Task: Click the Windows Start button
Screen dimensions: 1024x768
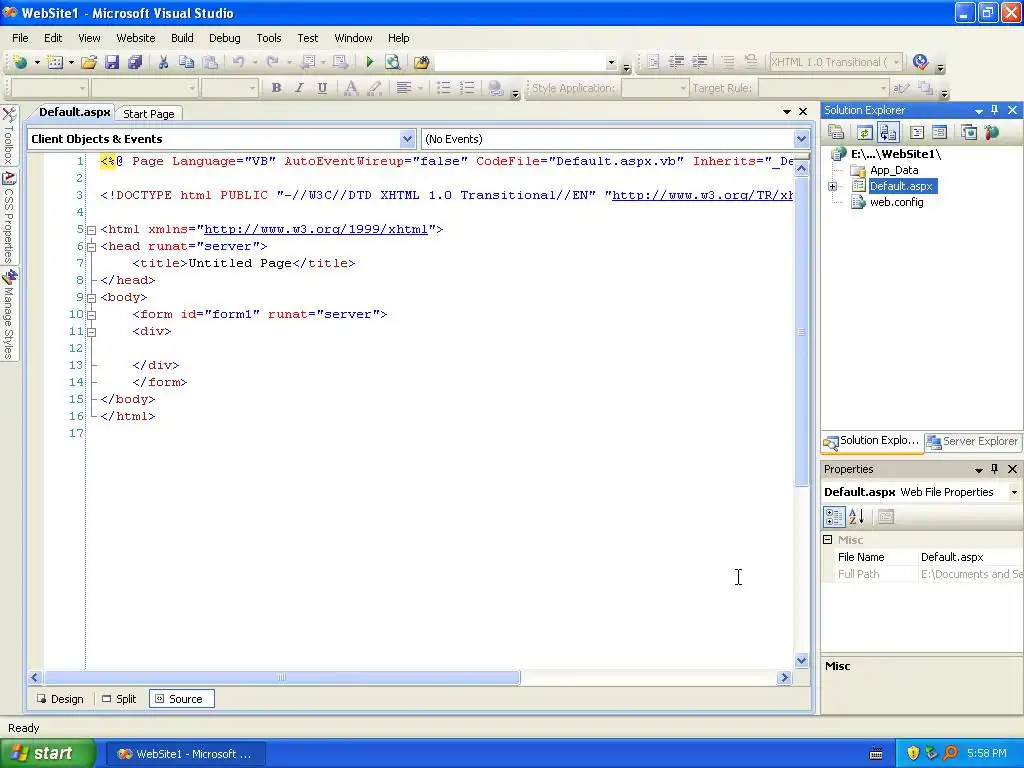Action: pos(48,754)
